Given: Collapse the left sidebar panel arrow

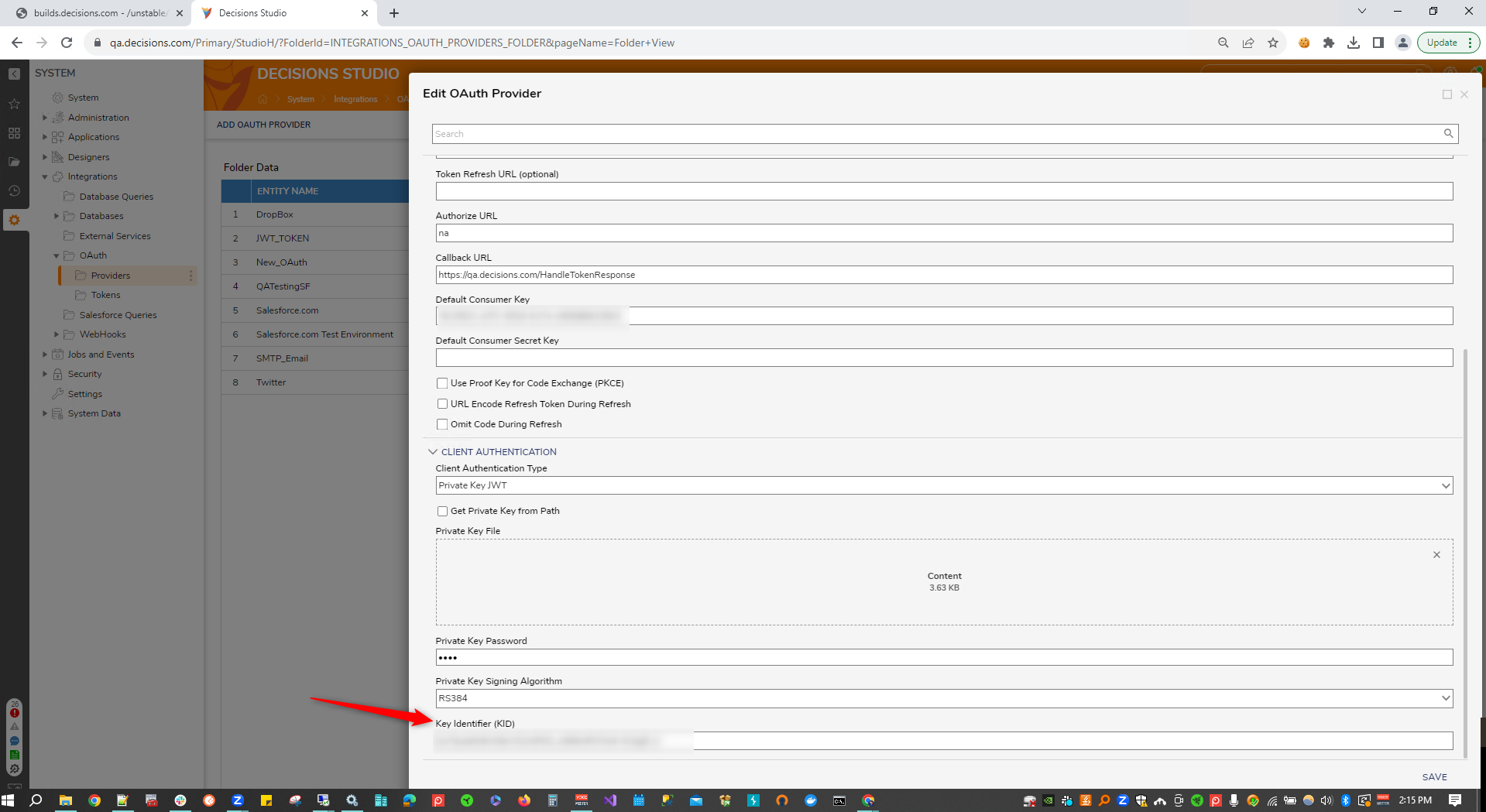Looking at the screenshot, I should (14, 74).
